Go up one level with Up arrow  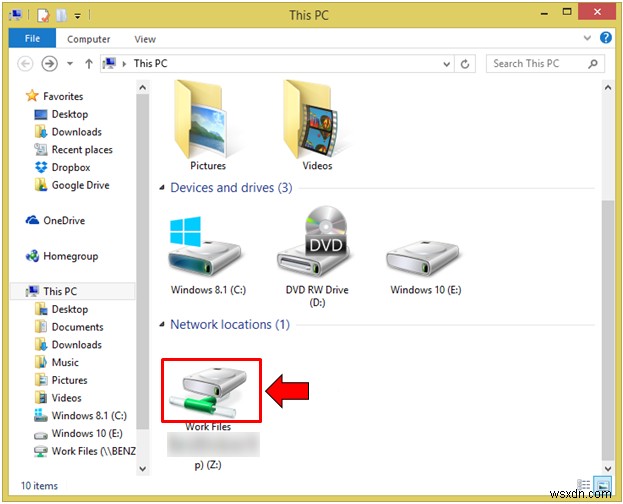(89, 64)
